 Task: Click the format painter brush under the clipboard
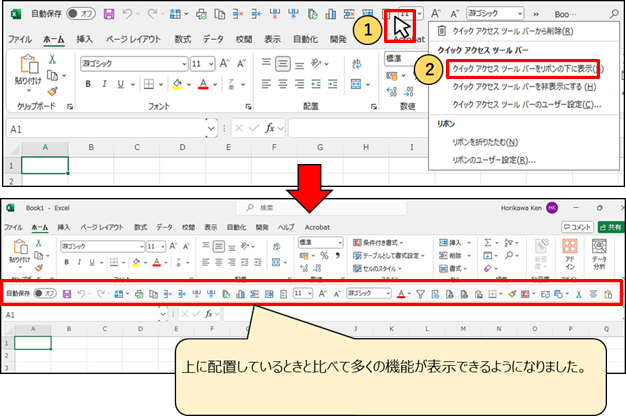pyautogui.click(x=52, y=92)
